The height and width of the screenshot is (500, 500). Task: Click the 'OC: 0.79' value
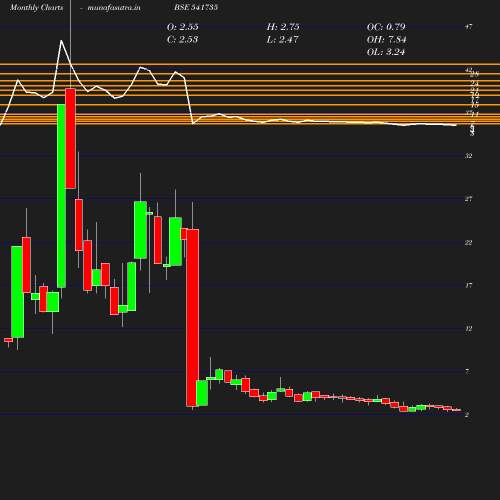[386, 27]
